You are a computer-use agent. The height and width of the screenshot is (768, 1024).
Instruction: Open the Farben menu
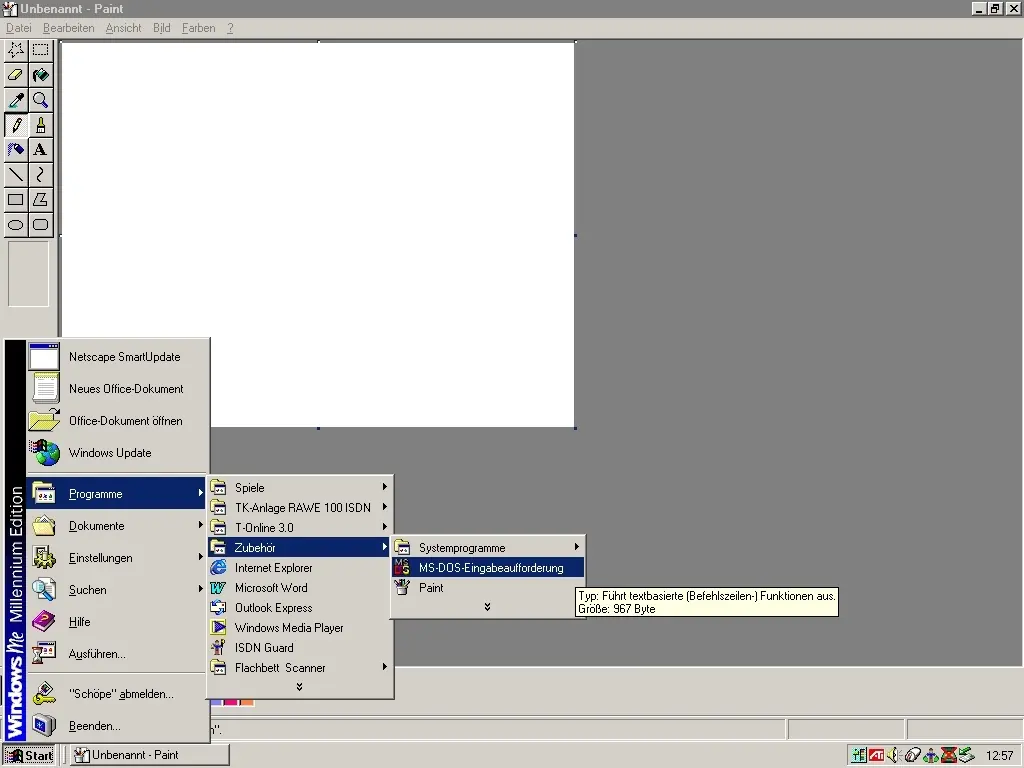tap(199, 28)
